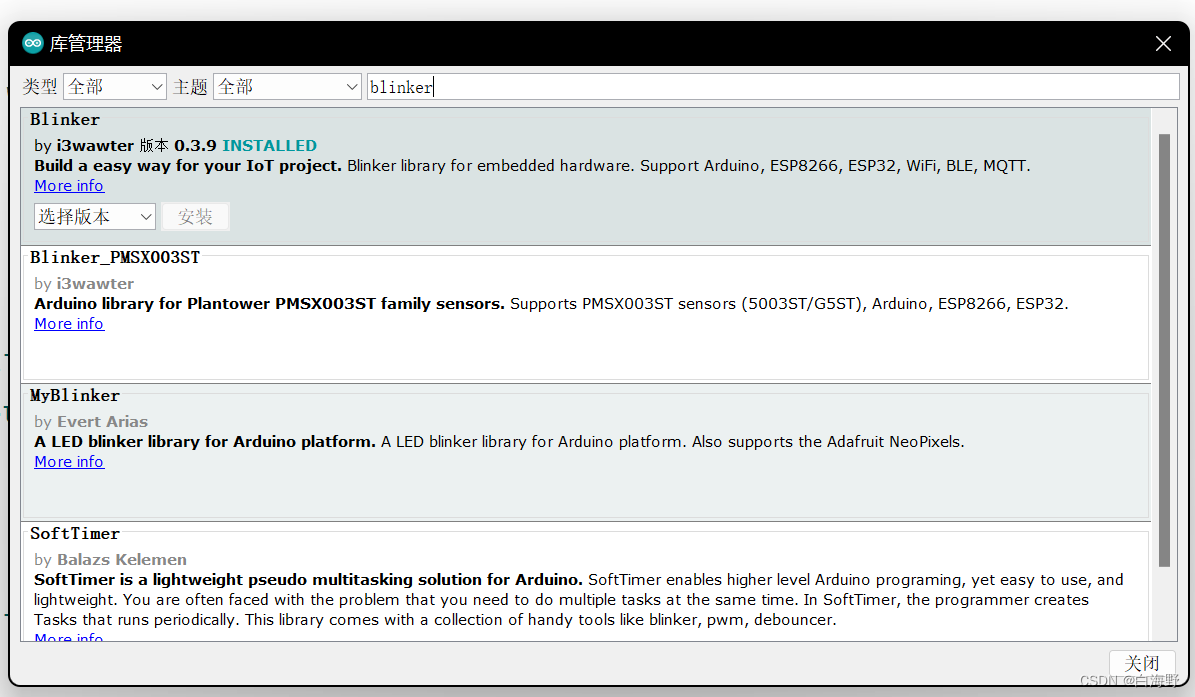This screenshot has width=1195, height=697.
Task: Click 'by i3wawter' under Blinker_PMSX003ST
Action: click(84, 283)
